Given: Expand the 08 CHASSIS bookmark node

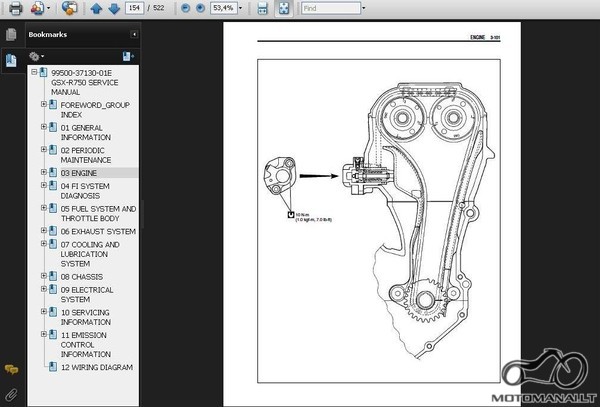Looking at the screenshot, I should coord(44,275).
